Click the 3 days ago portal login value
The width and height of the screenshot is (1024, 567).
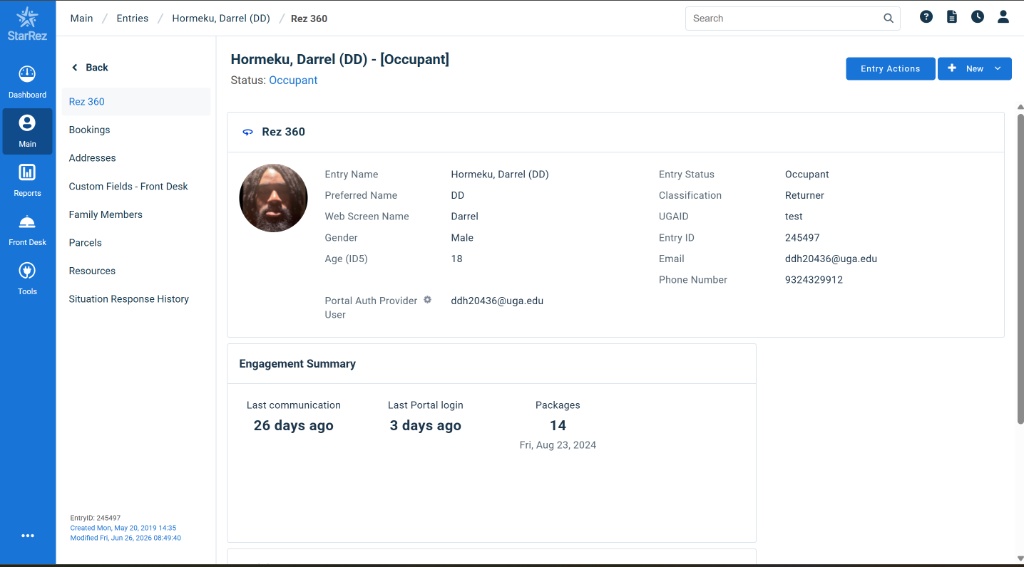click(x=425, y=425)
